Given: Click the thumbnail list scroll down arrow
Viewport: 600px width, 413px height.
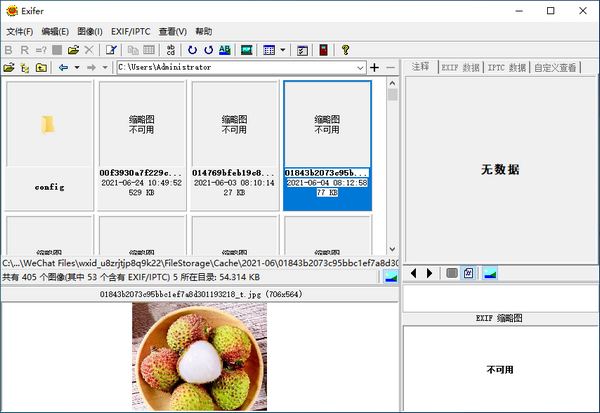Looking at the screenshot, I should (392, 249).
